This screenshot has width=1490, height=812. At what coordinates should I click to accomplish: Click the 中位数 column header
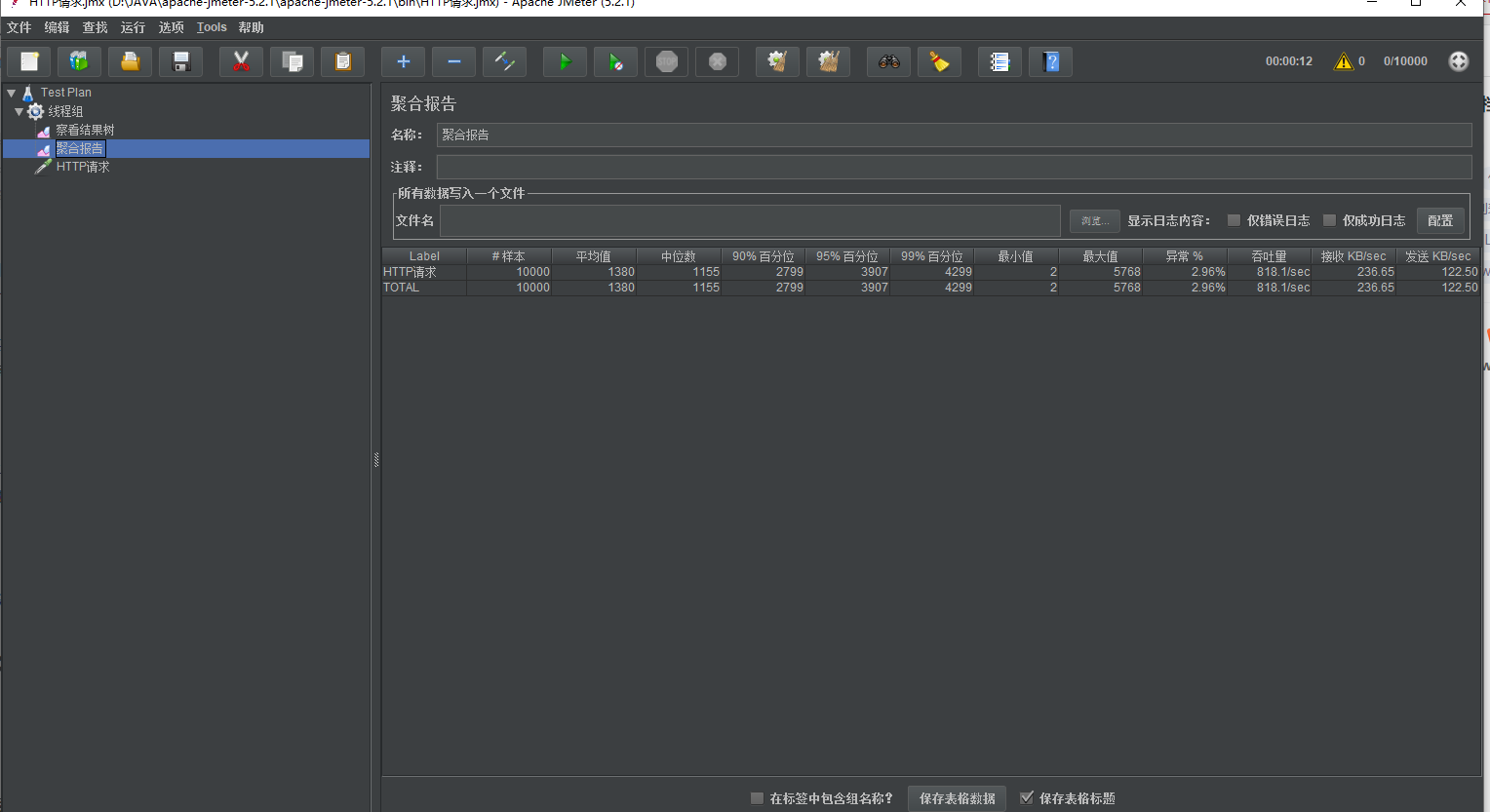click(679, 256)
